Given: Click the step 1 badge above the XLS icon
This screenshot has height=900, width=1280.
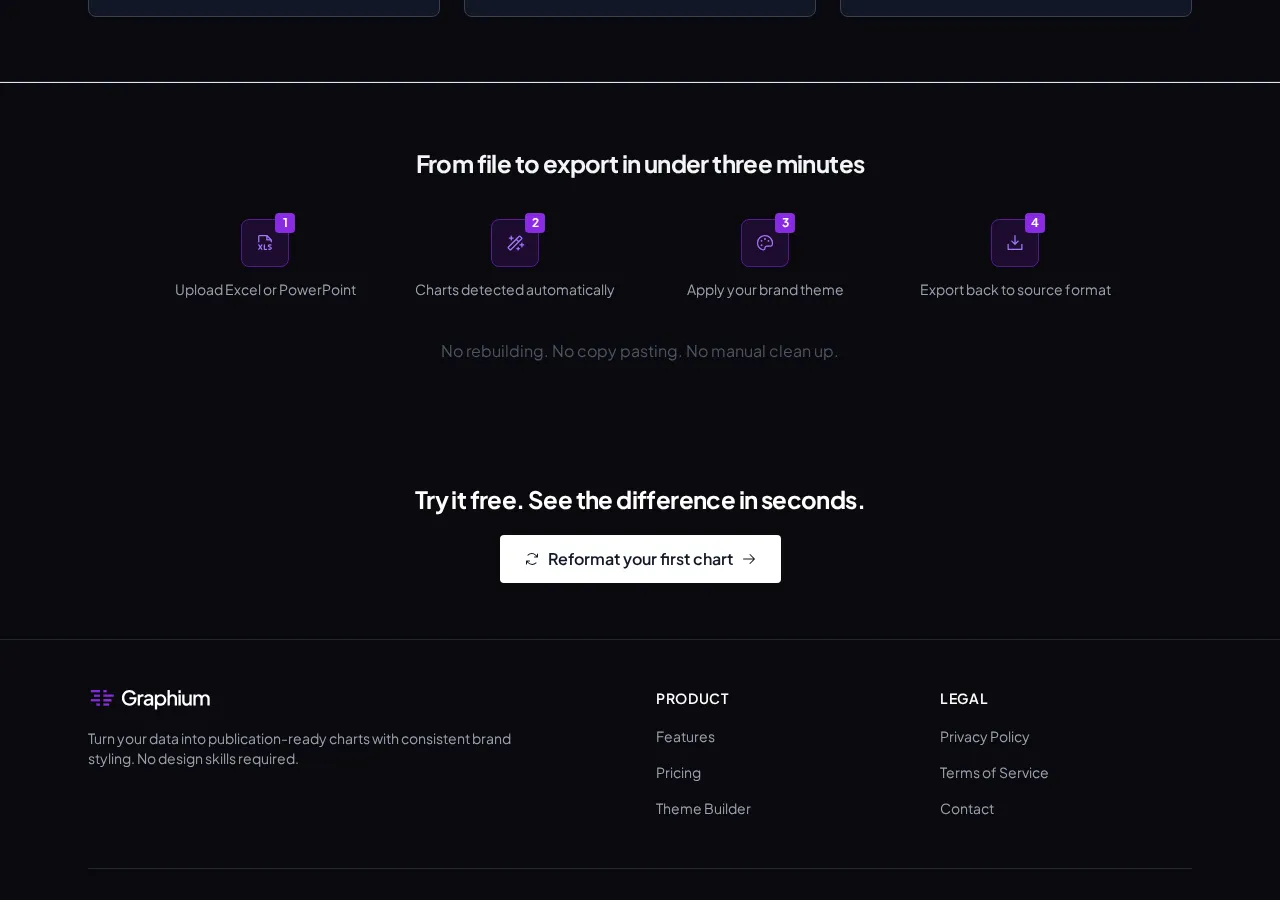Looking at the screenshot, I should (285, 223).
